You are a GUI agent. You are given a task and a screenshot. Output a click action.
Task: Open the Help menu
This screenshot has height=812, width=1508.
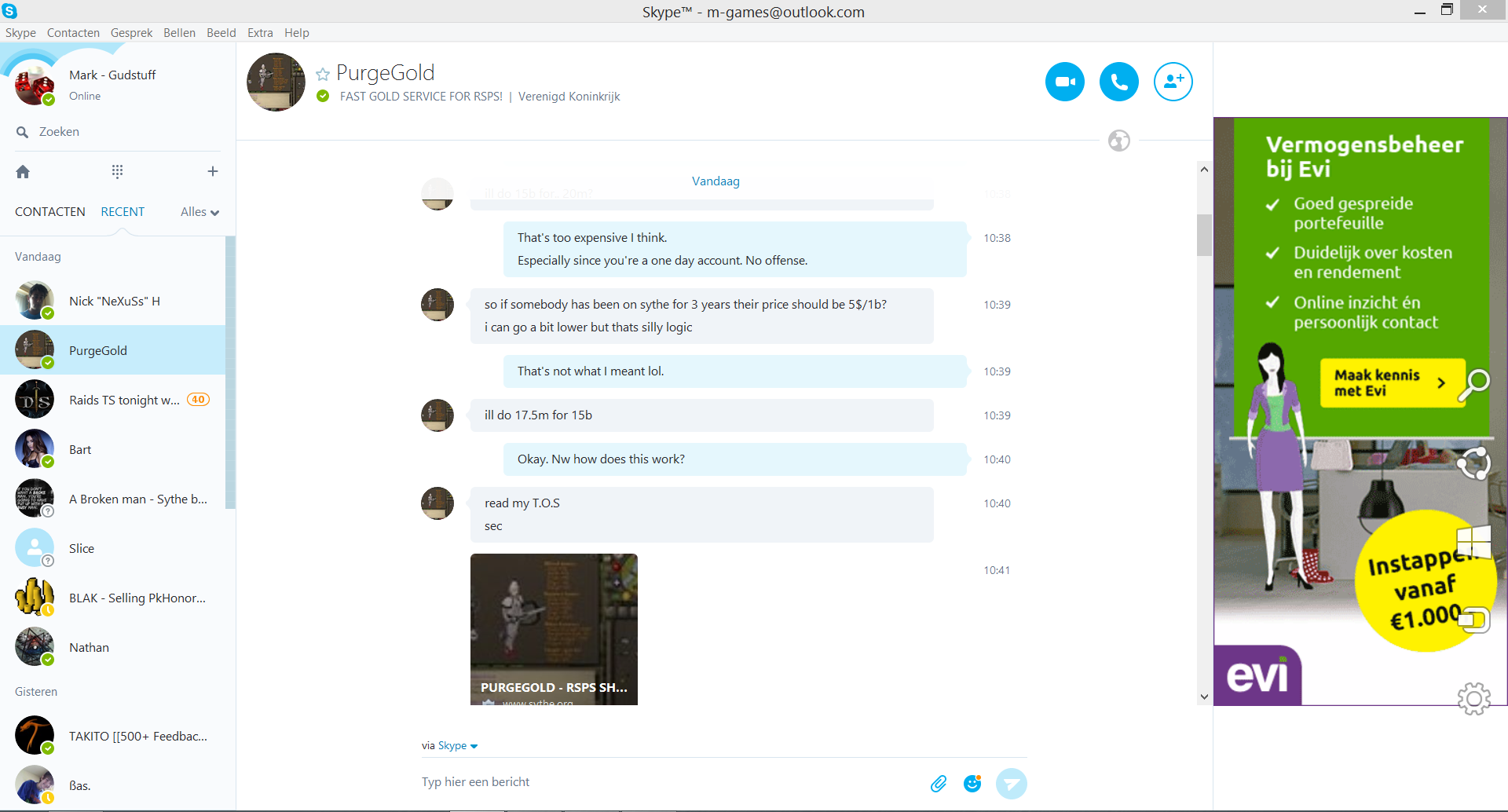tap(296, 33)
